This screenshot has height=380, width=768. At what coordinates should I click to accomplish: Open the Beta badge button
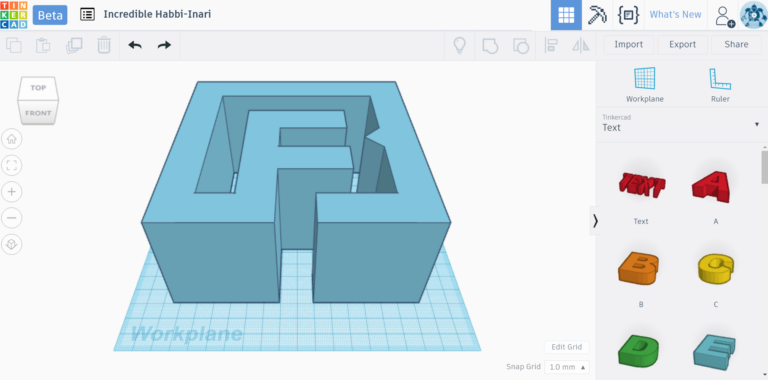[50, 15]
